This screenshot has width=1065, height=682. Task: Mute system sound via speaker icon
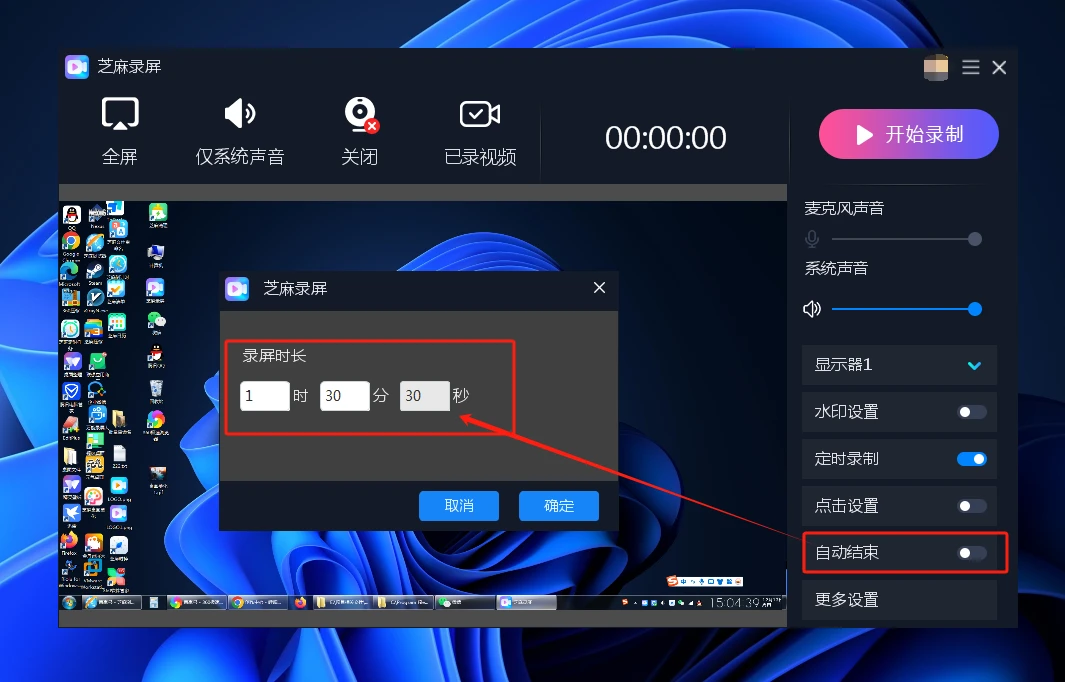(812, 309)
